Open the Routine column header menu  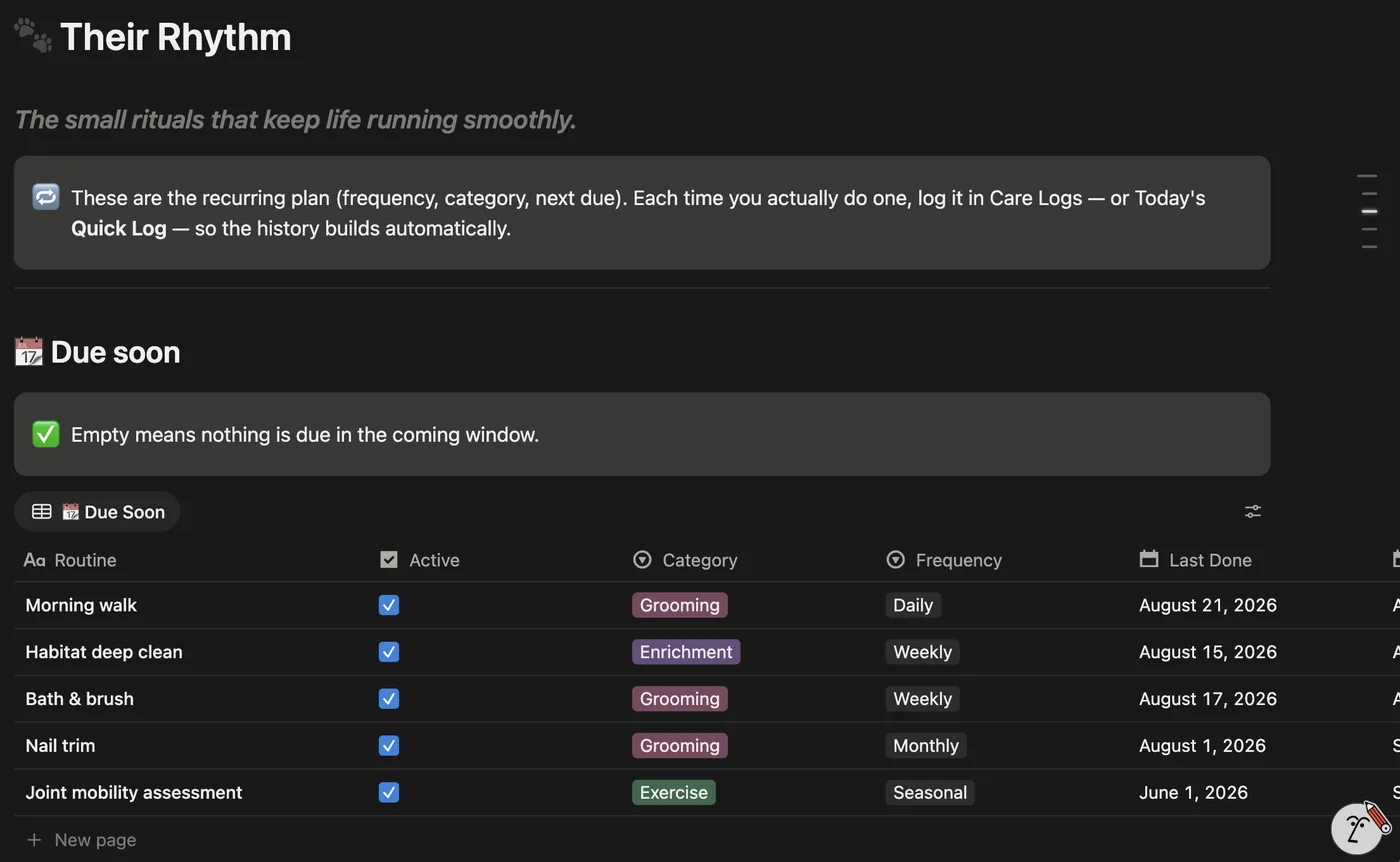point(70,560)
